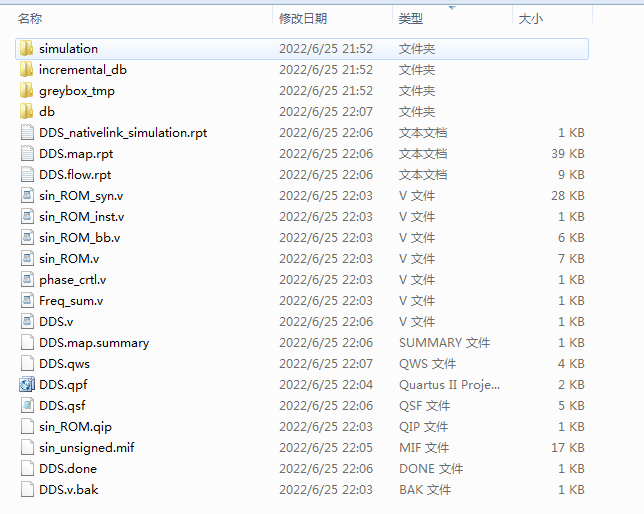Select the file name sin_ROM_inst.v
Image resolution: width=644 pixels, height=514 pixels.
pyautogui.click(x=82, y=217)
